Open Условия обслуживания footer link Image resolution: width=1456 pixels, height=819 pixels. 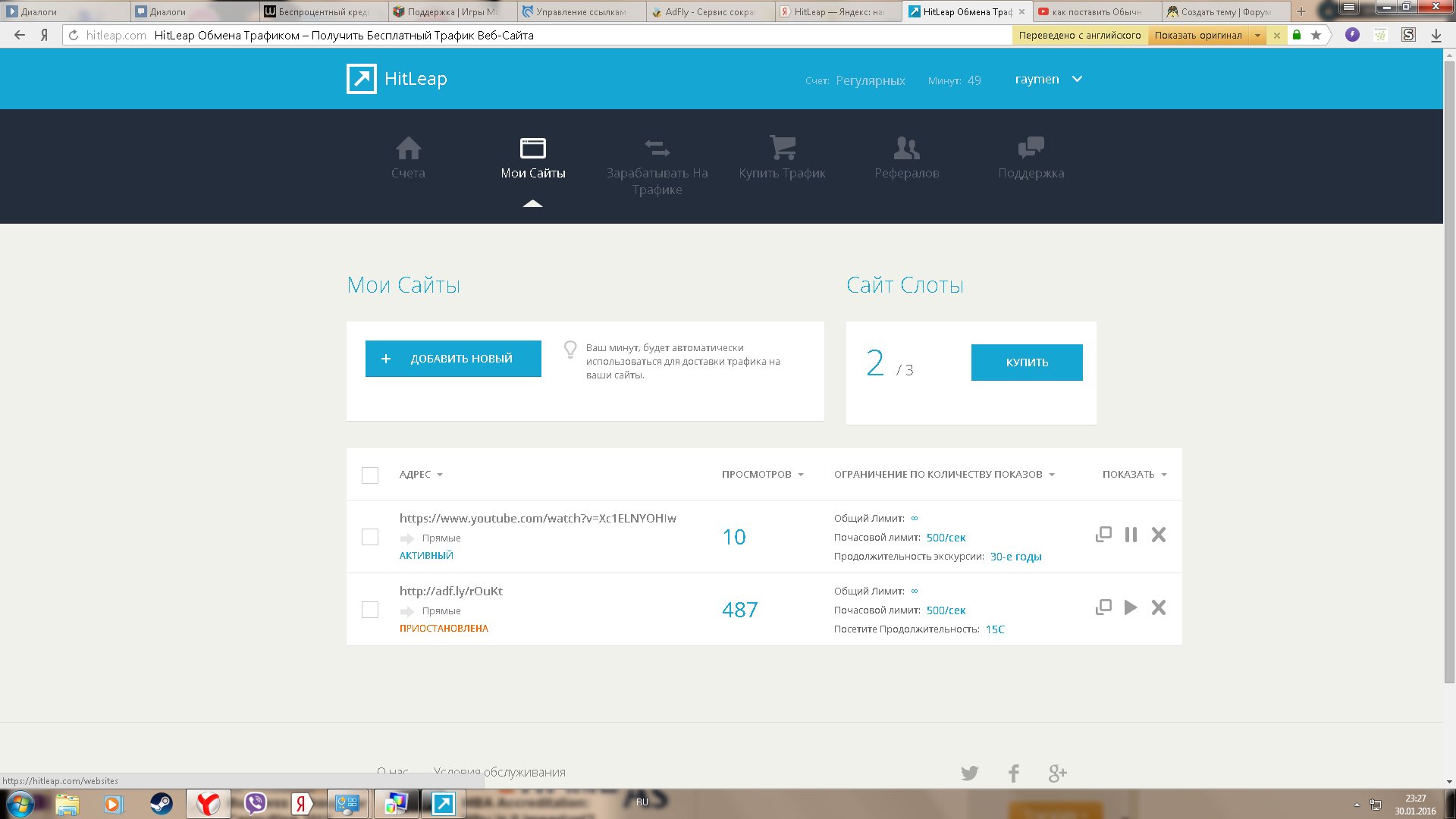(x=500, y=772)
